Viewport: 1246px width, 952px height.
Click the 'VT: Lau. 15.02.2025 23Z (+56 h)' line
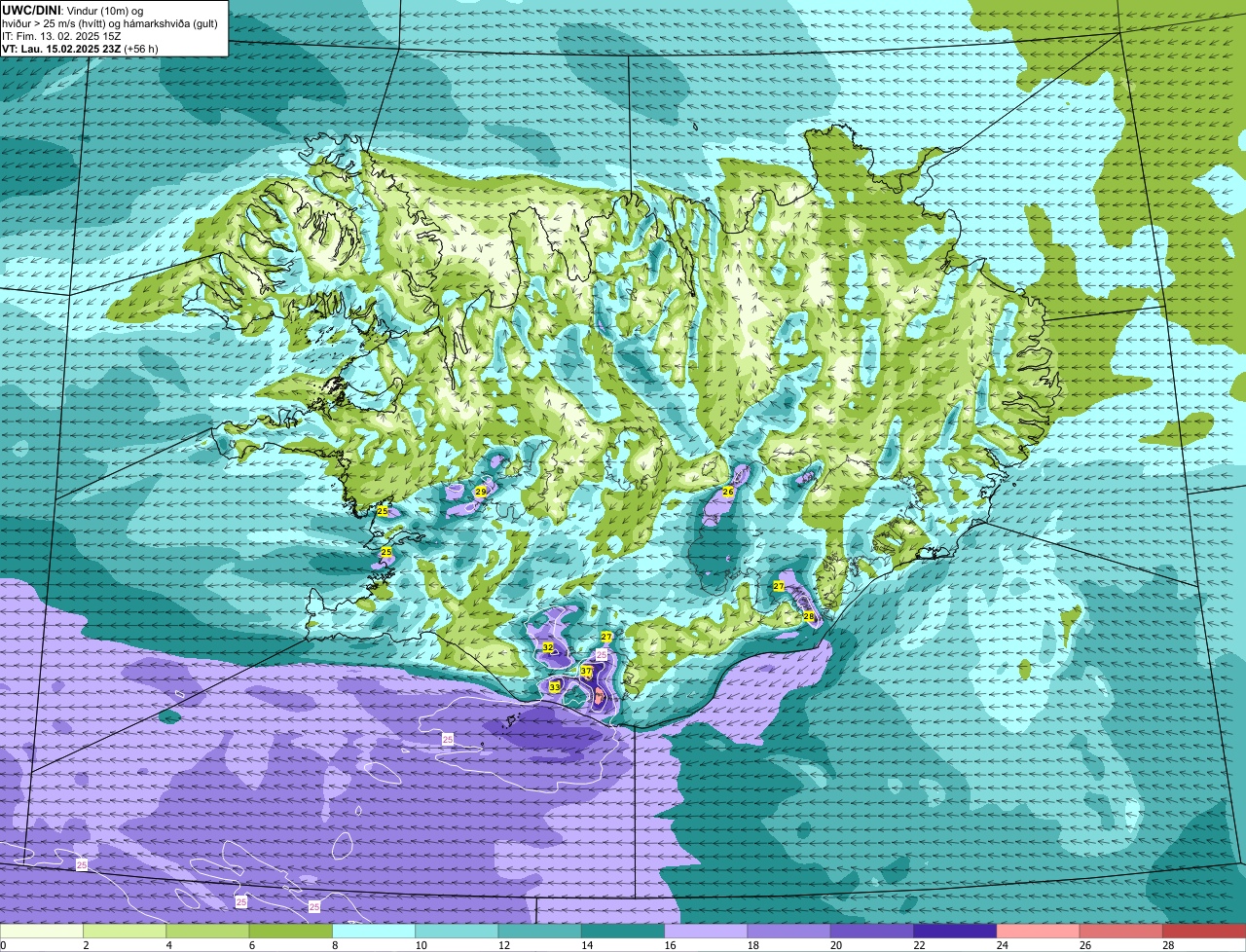[x=80, y=48]
